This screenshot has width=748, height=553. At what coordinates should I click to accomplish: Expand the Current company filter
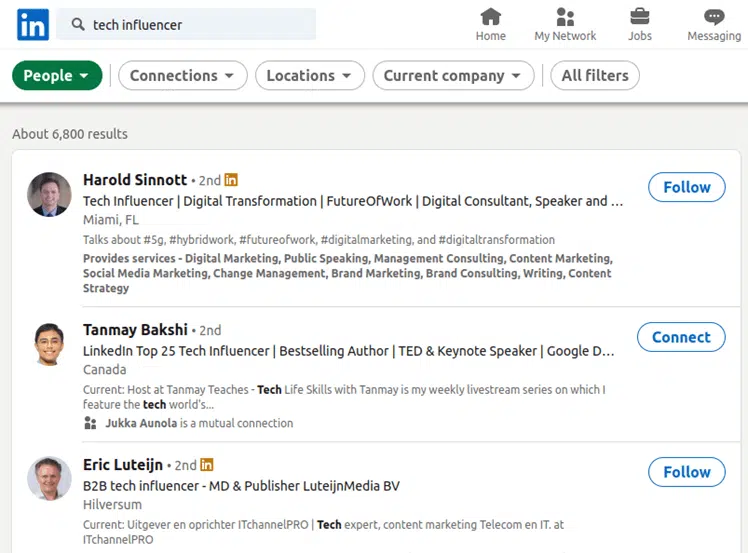[453, 75]
